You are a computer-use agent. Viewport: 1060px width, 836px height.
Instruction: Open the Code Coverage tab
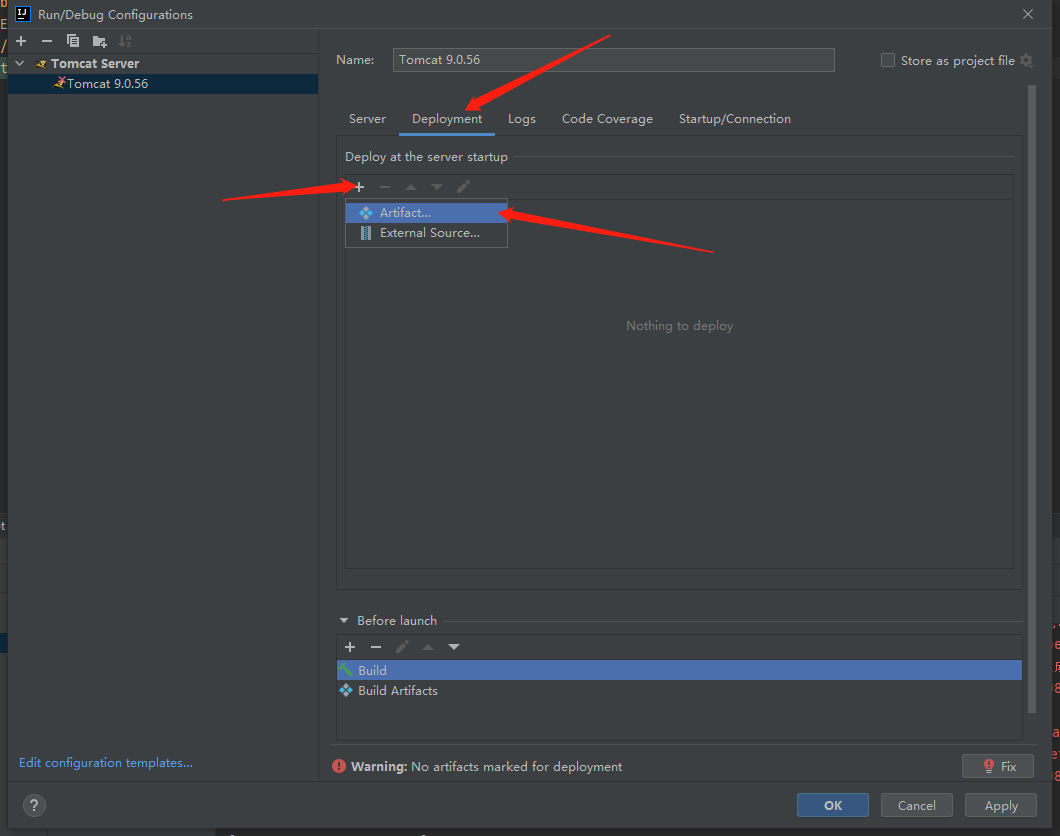607,119
